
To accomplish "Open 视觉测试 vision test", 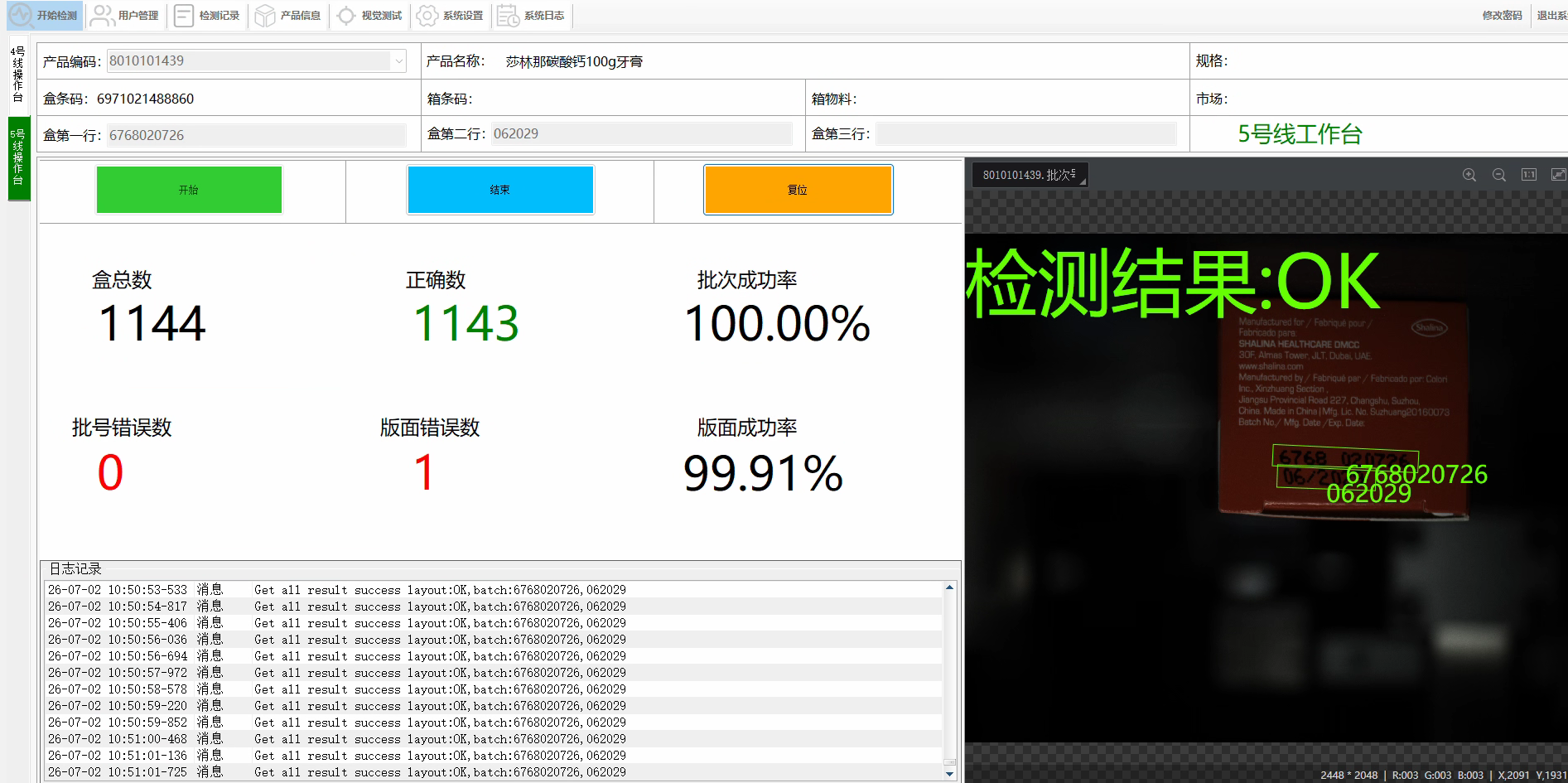I will coord(369,16).
